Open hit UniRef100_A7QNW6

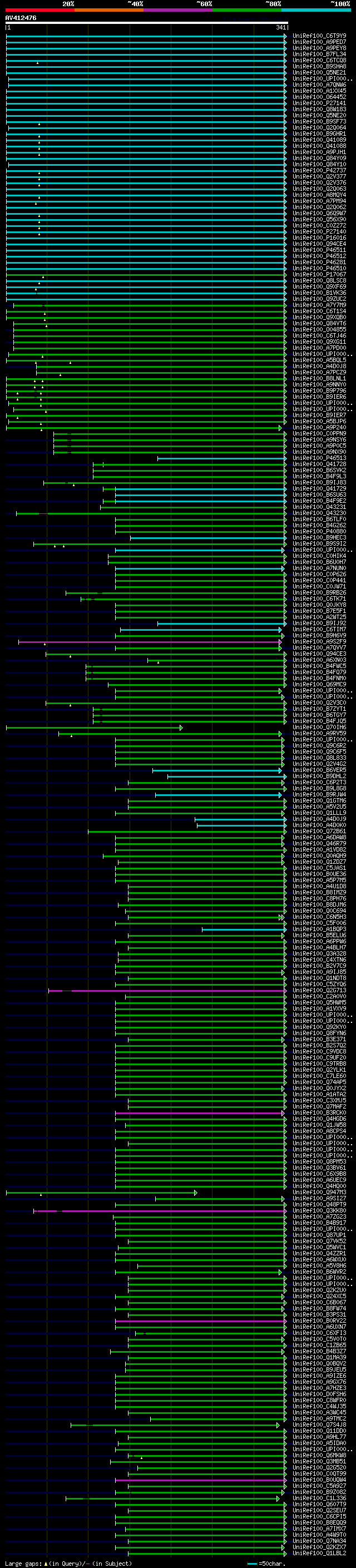[x=319, y=85]
